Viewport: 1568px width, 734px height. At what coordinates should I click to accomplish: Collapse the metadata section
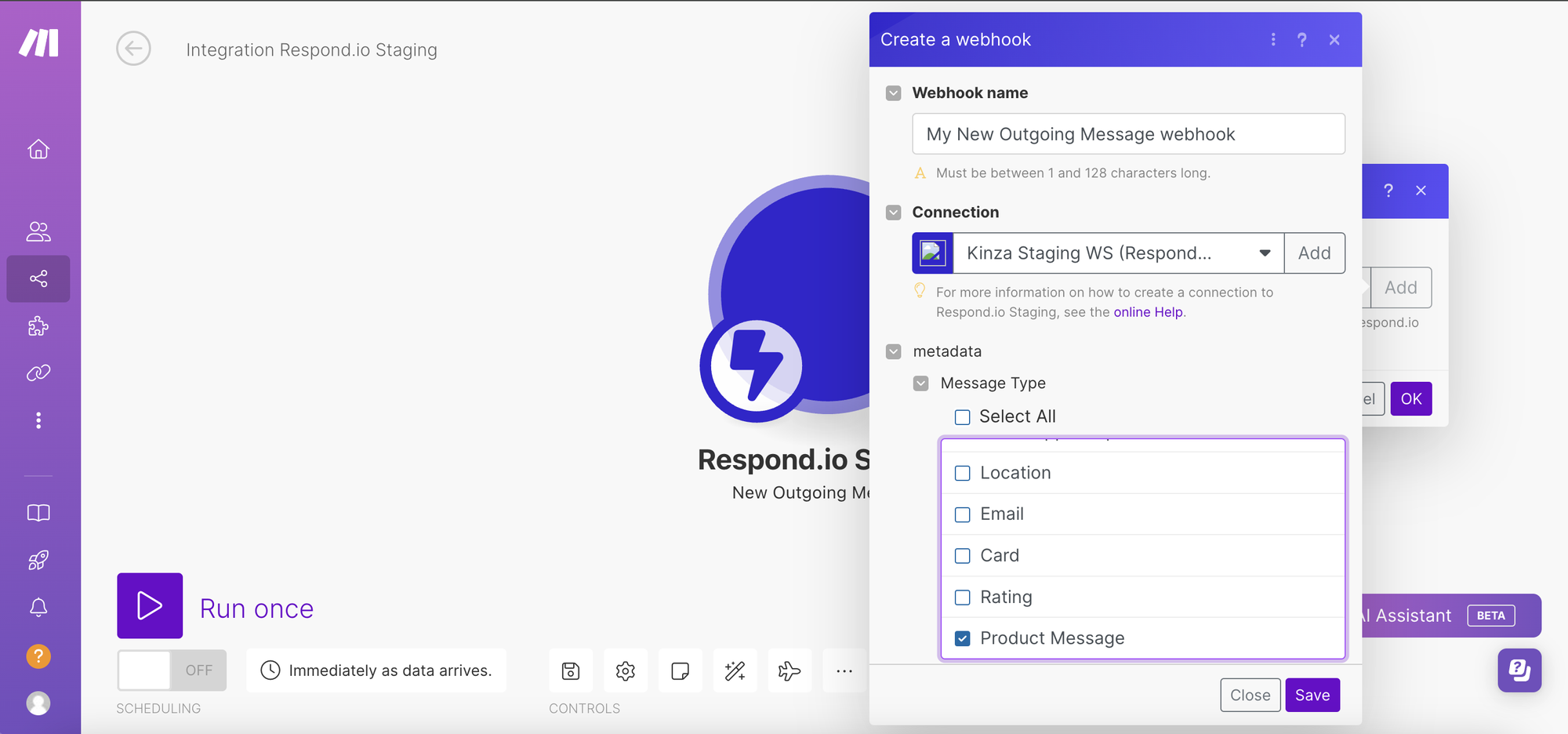894,351
